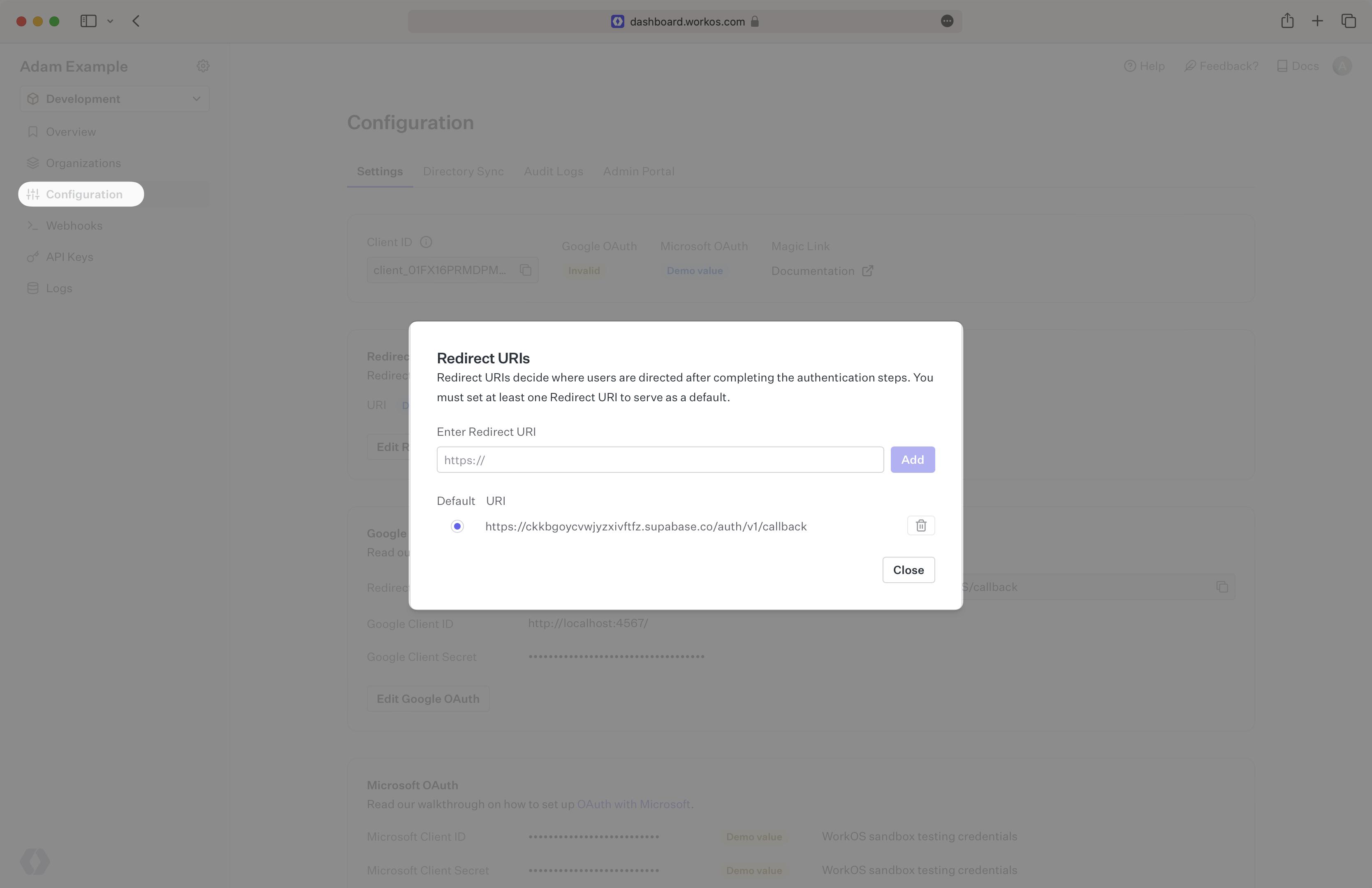
Task: Open the OAuth with Microsoft link
Action: [633, 804]
